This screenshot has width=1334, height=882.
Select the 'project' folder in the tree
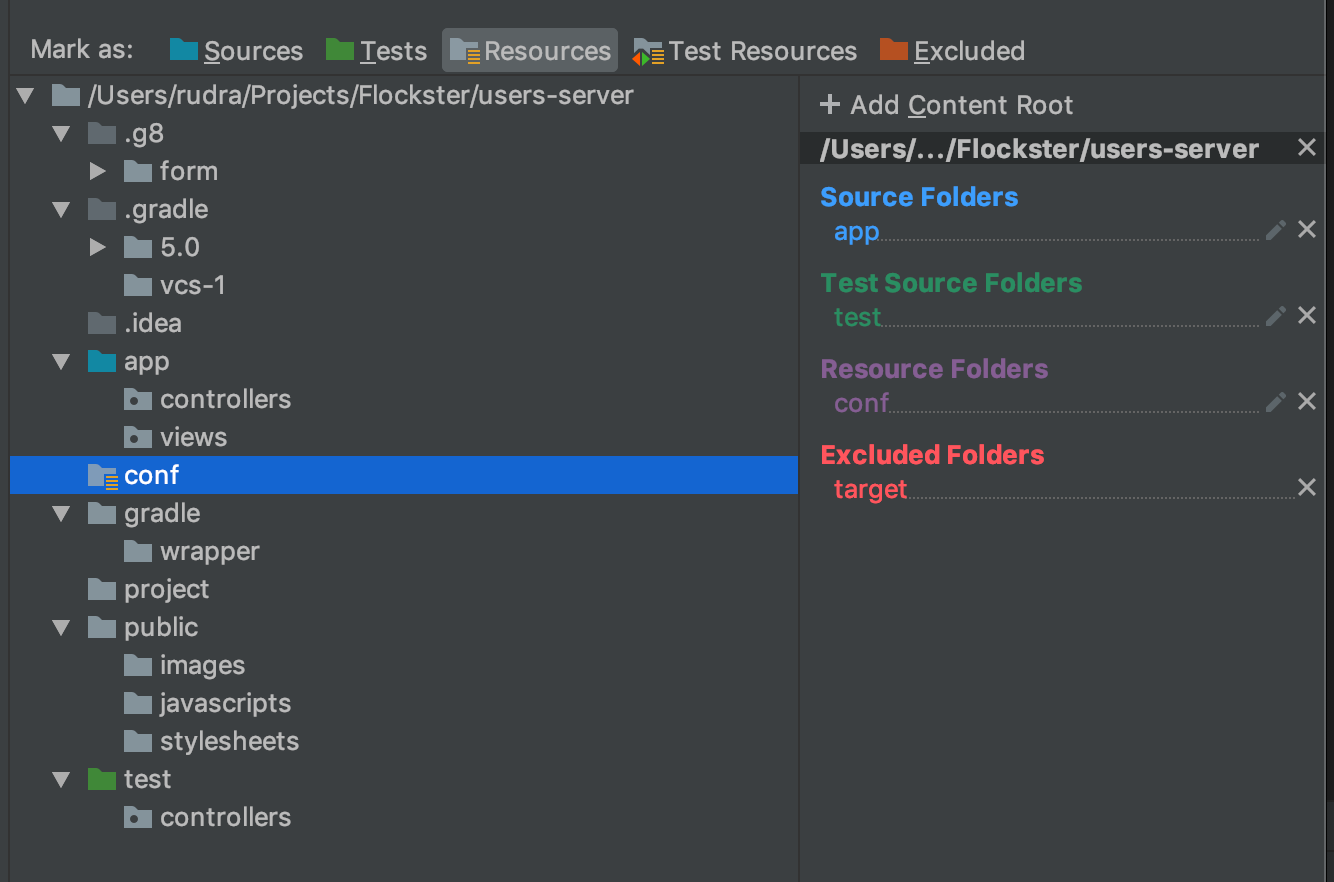pyautogui.click(x=166, y=589)
